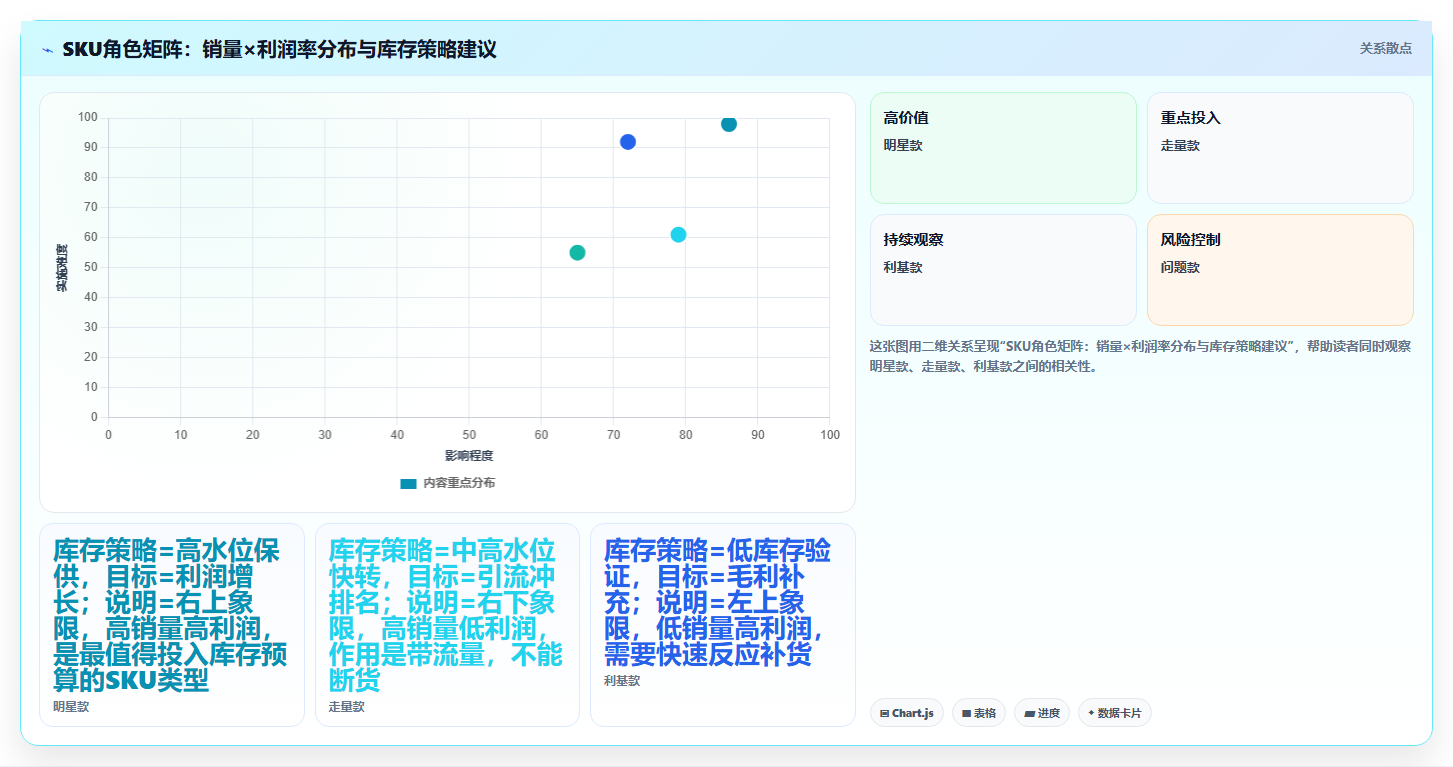This screenshot has height=767, width=1453.
Task: Open the 重点投入 走量款 quadrant card
Action: click(x=1280, y=148)
